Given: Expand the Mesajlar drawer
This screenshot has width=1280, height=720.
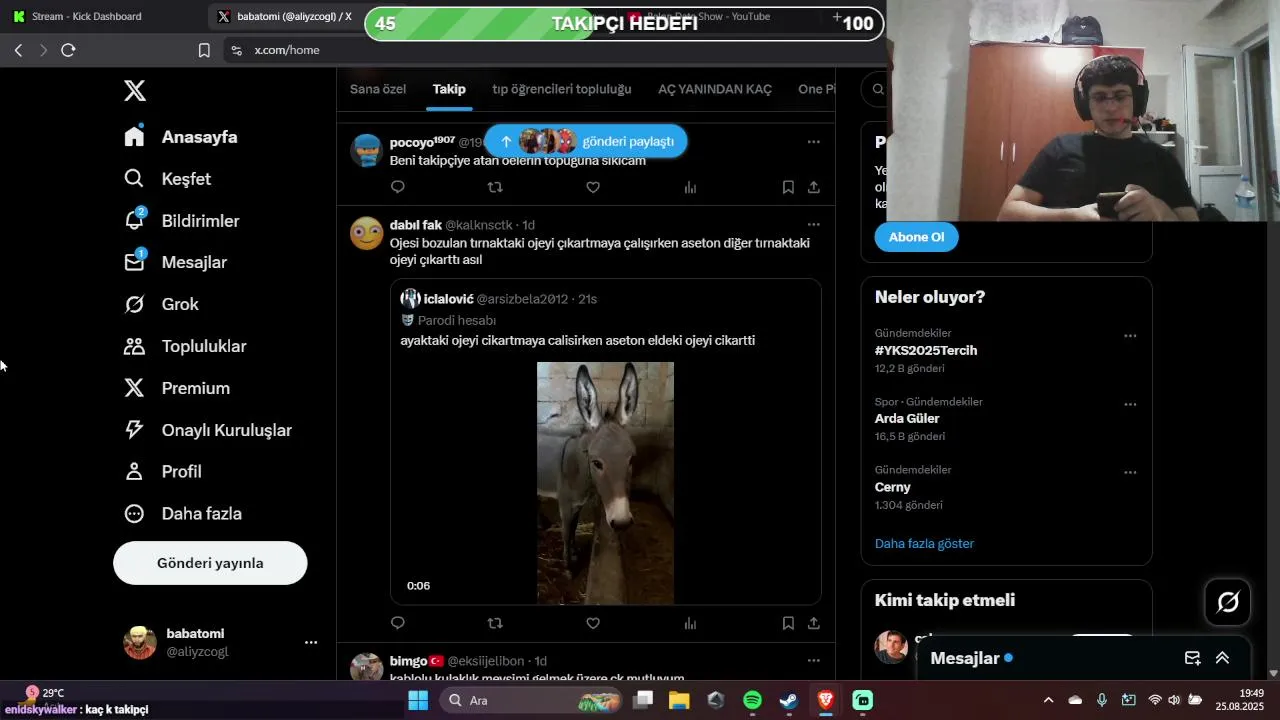Looking at the screenshot, I should point(1222,658).
